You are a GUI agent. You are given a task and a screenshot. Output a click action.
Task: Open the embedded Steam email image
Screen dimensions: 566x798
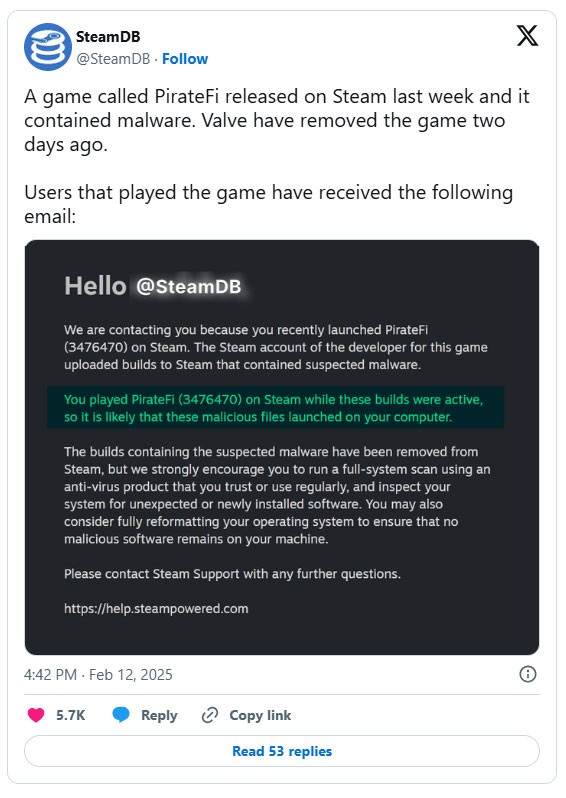[x=282, y=447]
